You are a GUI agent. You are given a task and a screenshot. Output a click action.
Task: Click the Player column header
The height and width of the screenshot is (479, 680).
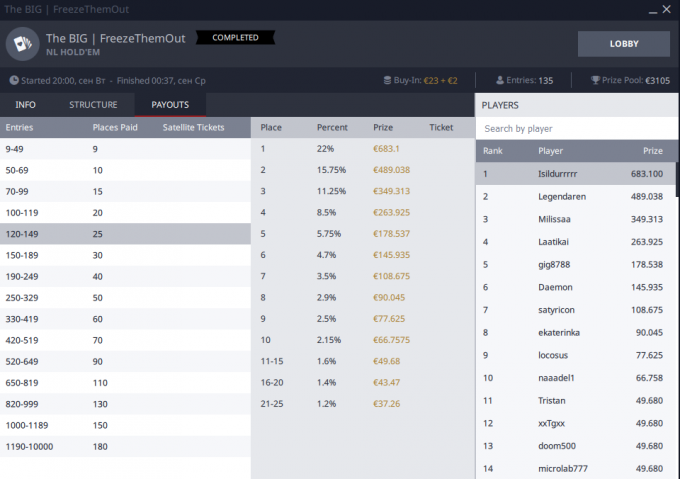[x=550, y=151]
